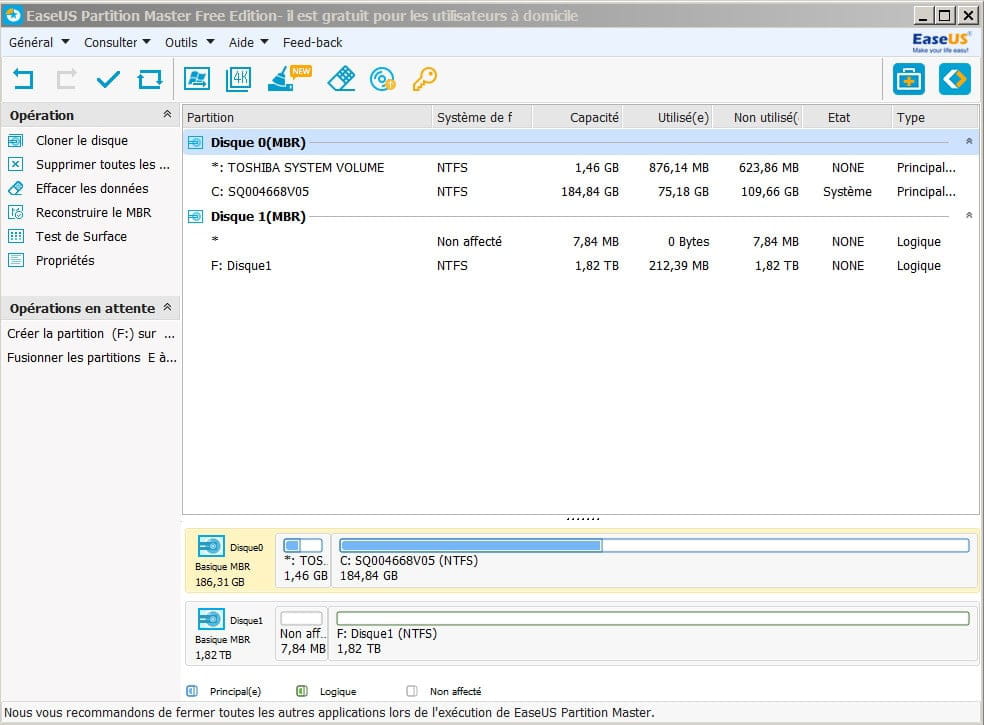Sort by the Utilisé(e) column header

point(667,117)
